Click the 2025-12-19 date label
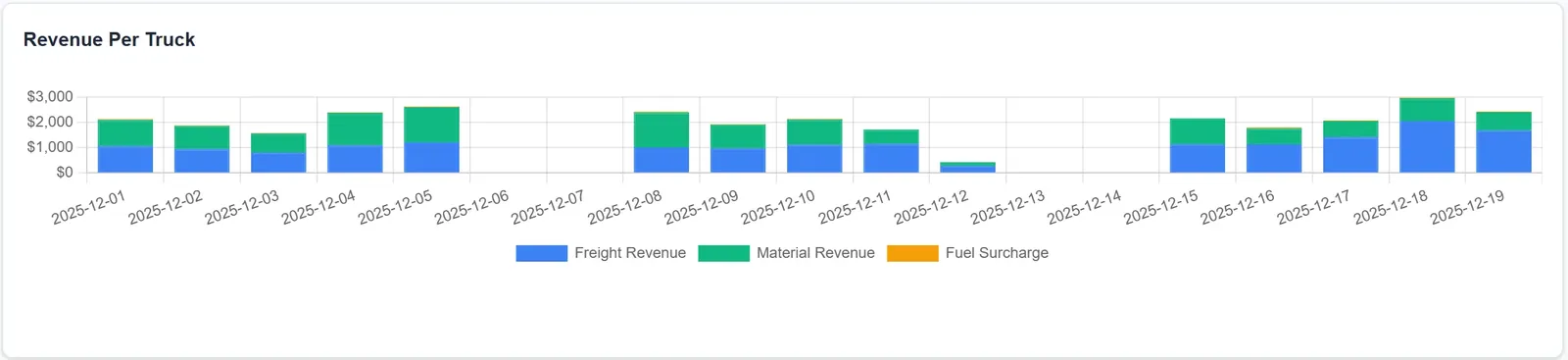The image size is (1568, 360). [1467, 207]
